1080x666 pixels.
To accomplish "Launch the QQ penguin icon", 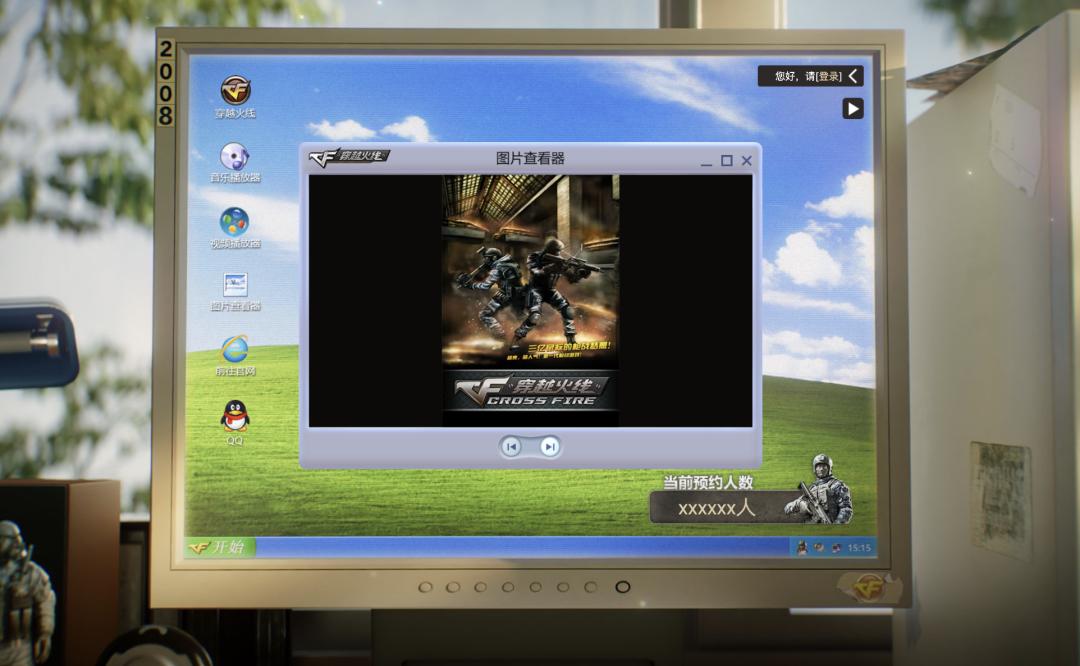I will [235, 422].
